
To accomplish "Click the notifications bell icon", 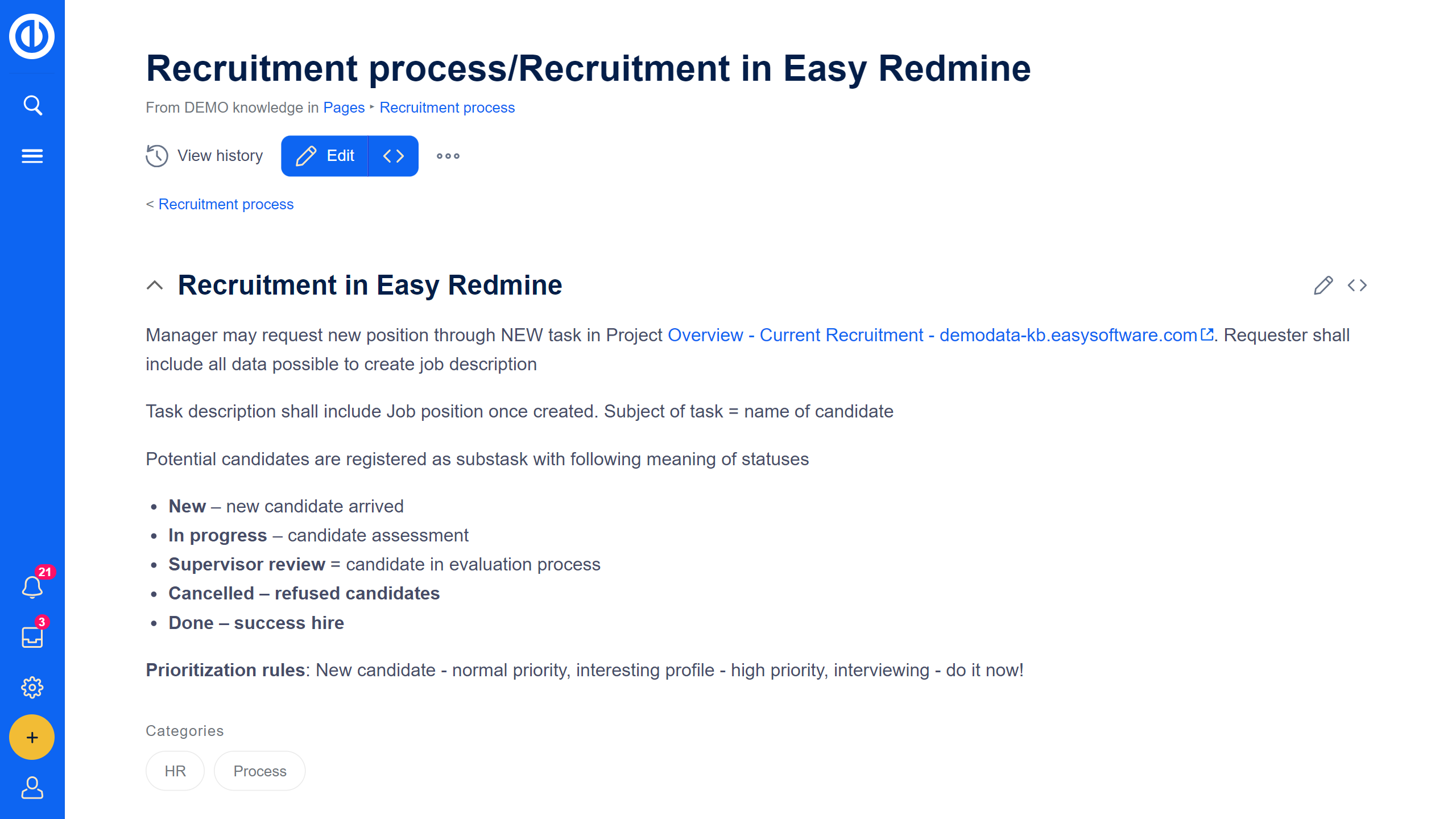I will tap(32, 586).
